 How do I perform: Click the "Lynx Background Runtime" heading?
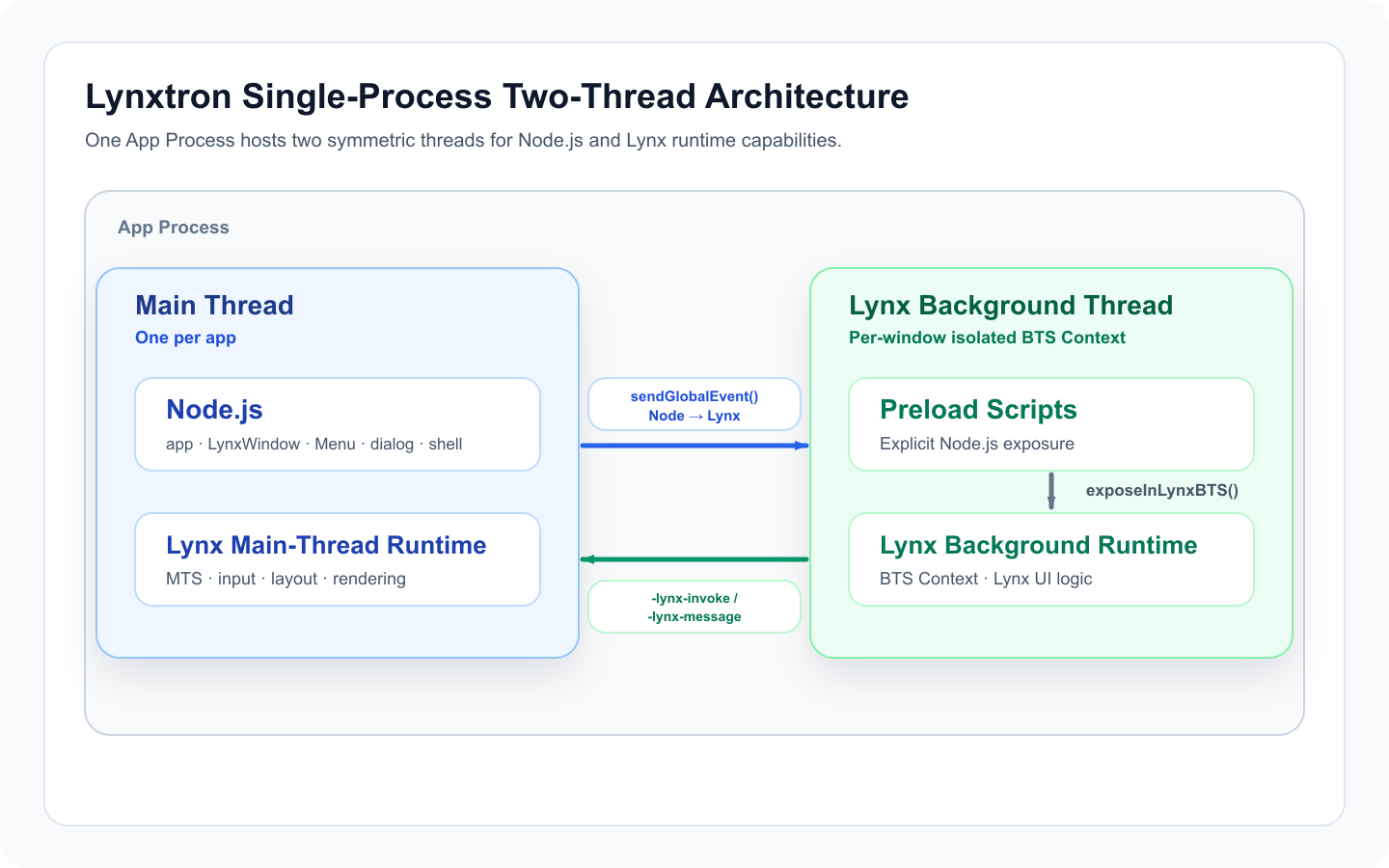click(1038, 545)
